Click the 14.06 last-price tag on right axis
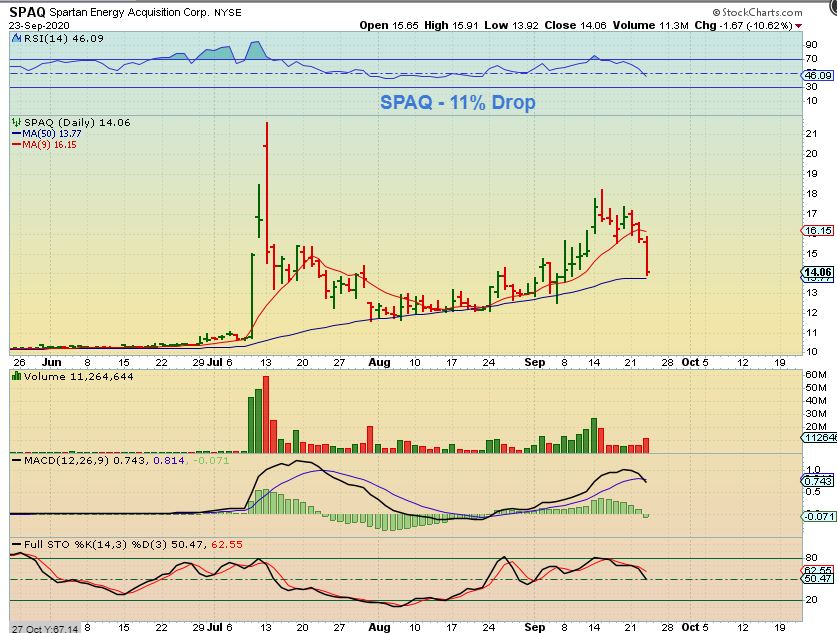The height and width of the screenshot is (633, 837). point(817,272)
